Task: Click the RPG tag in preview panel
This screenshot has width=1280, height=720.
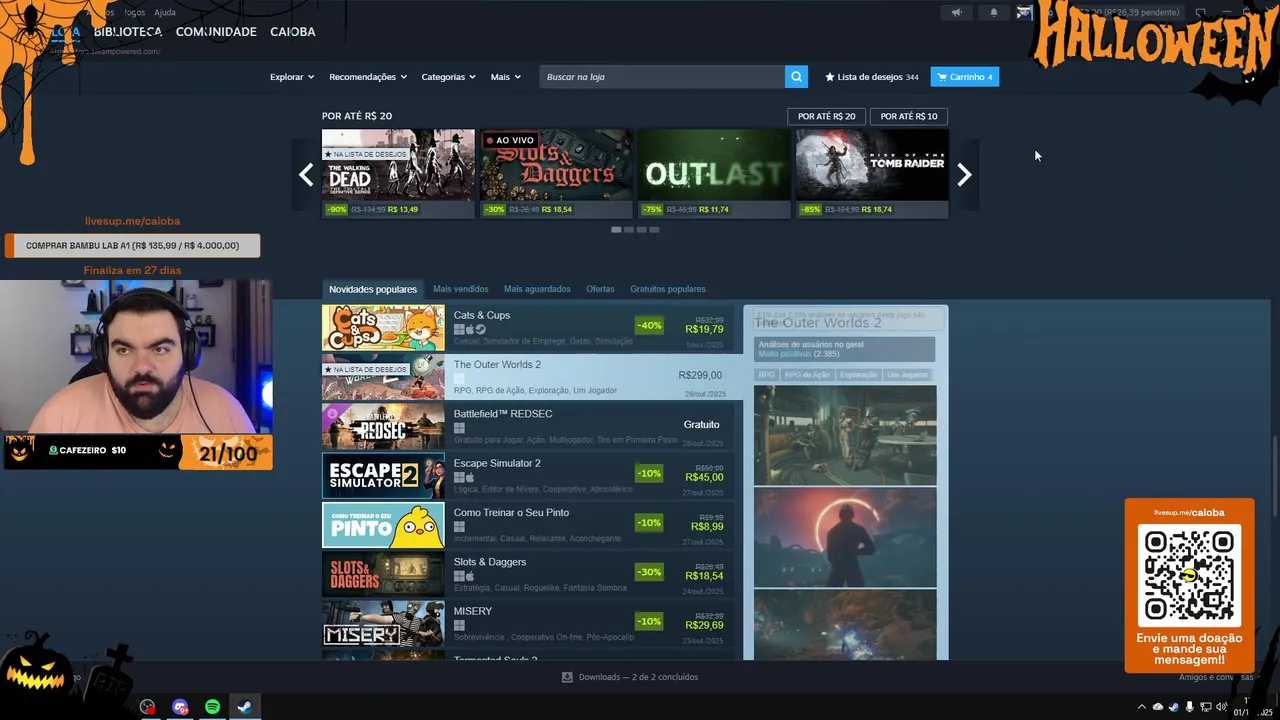Action: (x=766, y=375)
